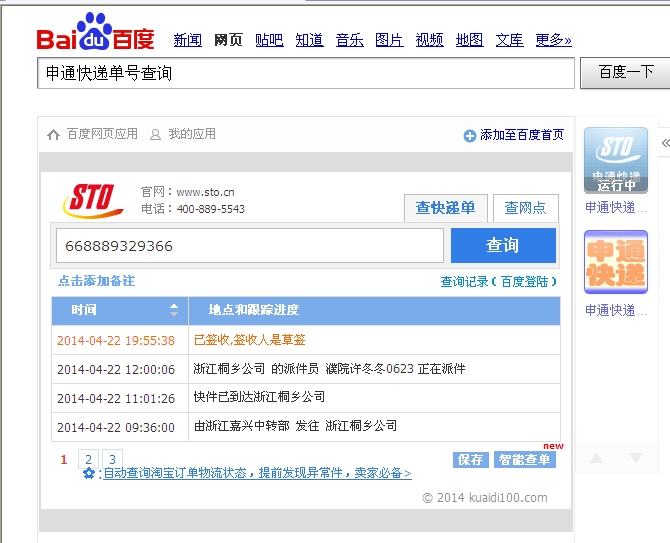Open the 文库 link
The height and width of the screenshot is (543, 670).
click(x=509, y=40)
